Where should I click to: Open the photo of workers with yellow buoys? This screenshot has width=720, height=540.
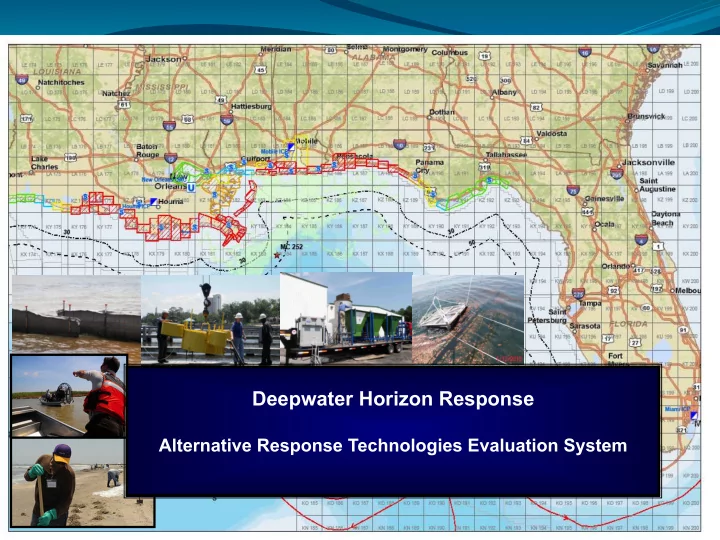[210, 320]
